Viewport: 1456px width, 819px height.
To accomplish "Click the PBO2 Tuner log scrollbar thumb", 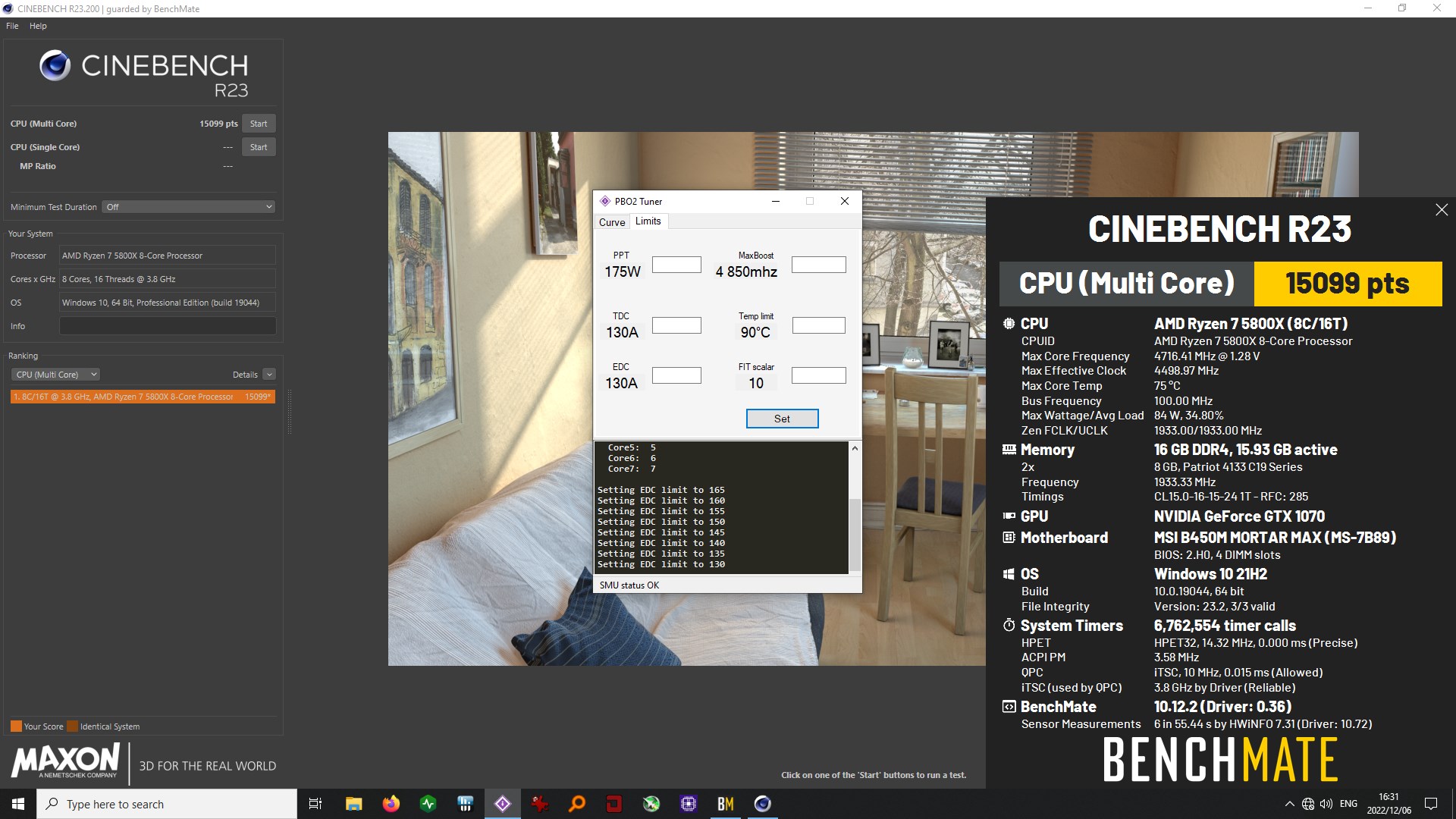I will coord(855,534).
